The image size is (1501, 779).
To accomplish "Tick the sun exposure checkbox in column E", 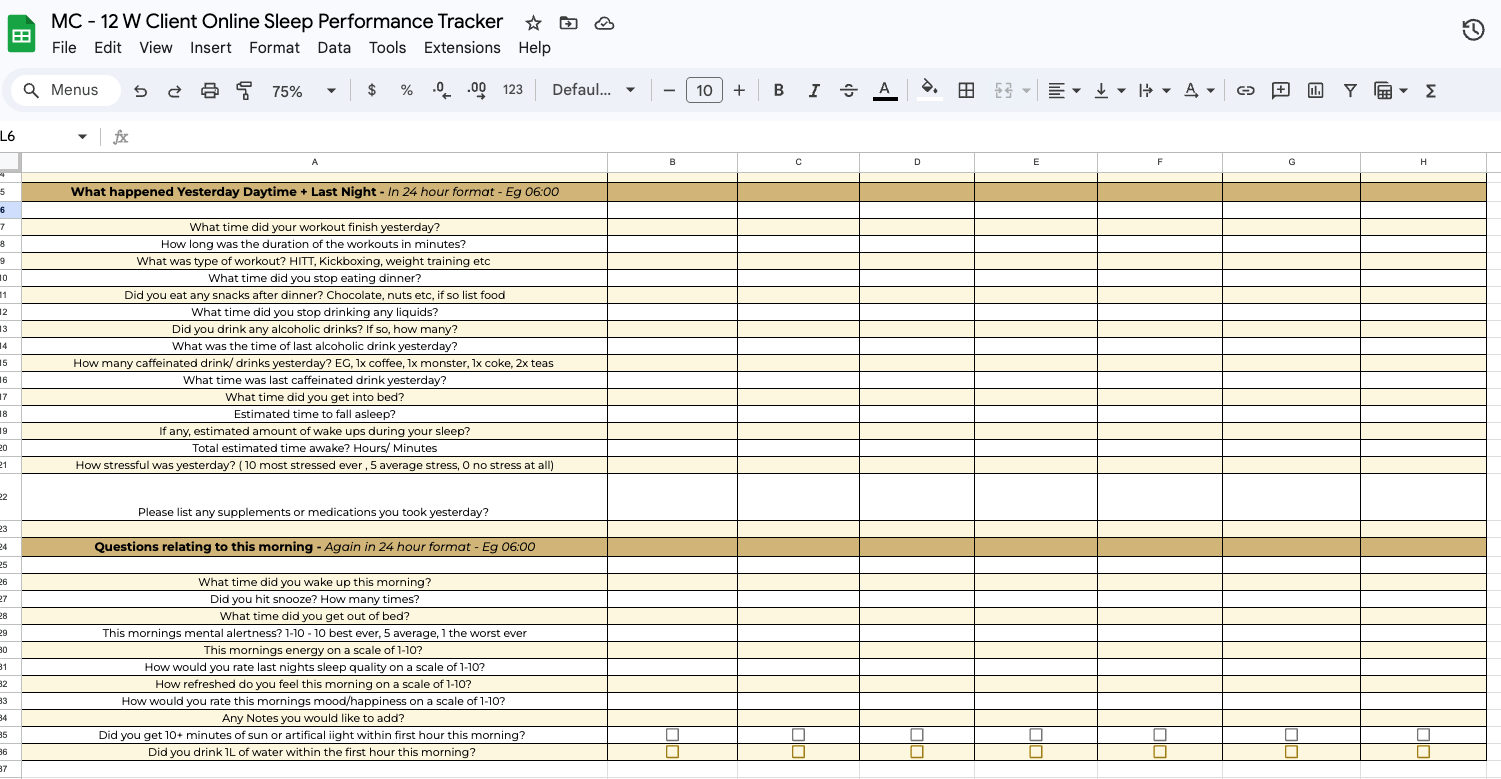I will pos(1036,735).
